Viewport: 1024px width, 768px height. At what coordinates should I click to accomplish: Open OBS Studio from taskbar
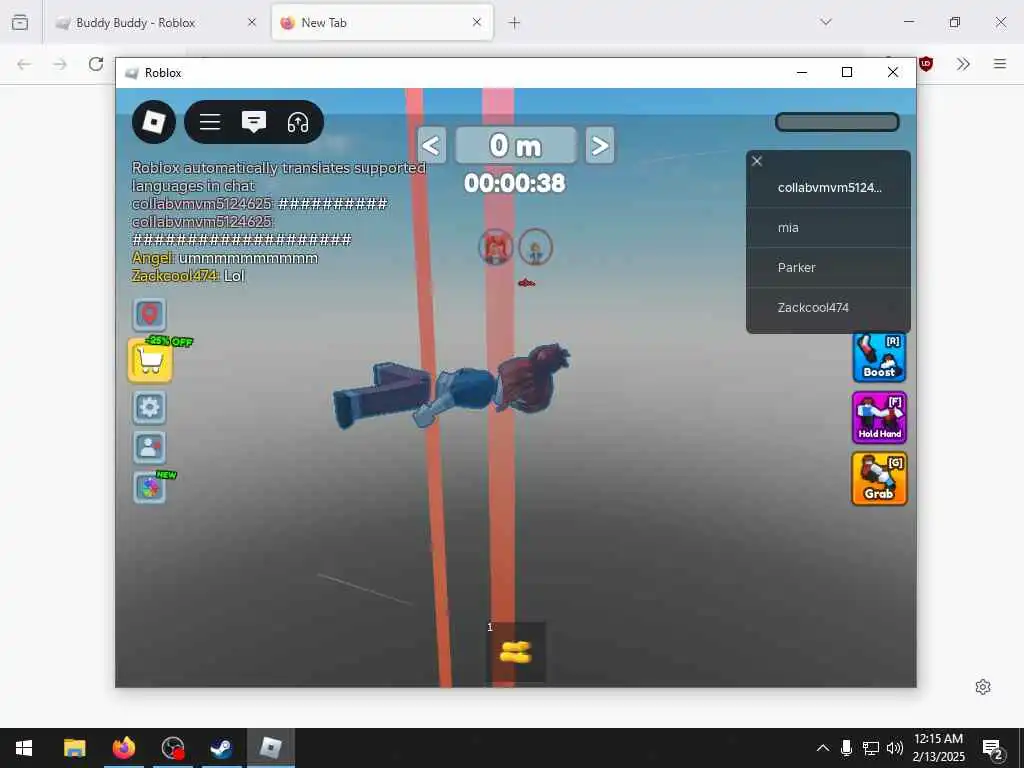point(173,748)
